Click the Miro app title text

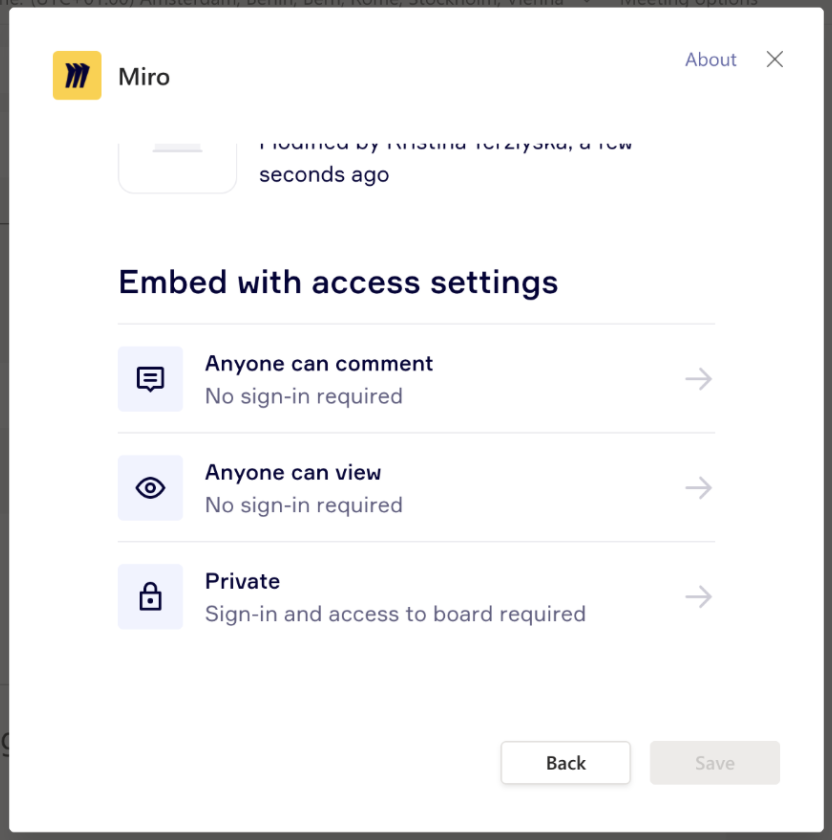144,77
